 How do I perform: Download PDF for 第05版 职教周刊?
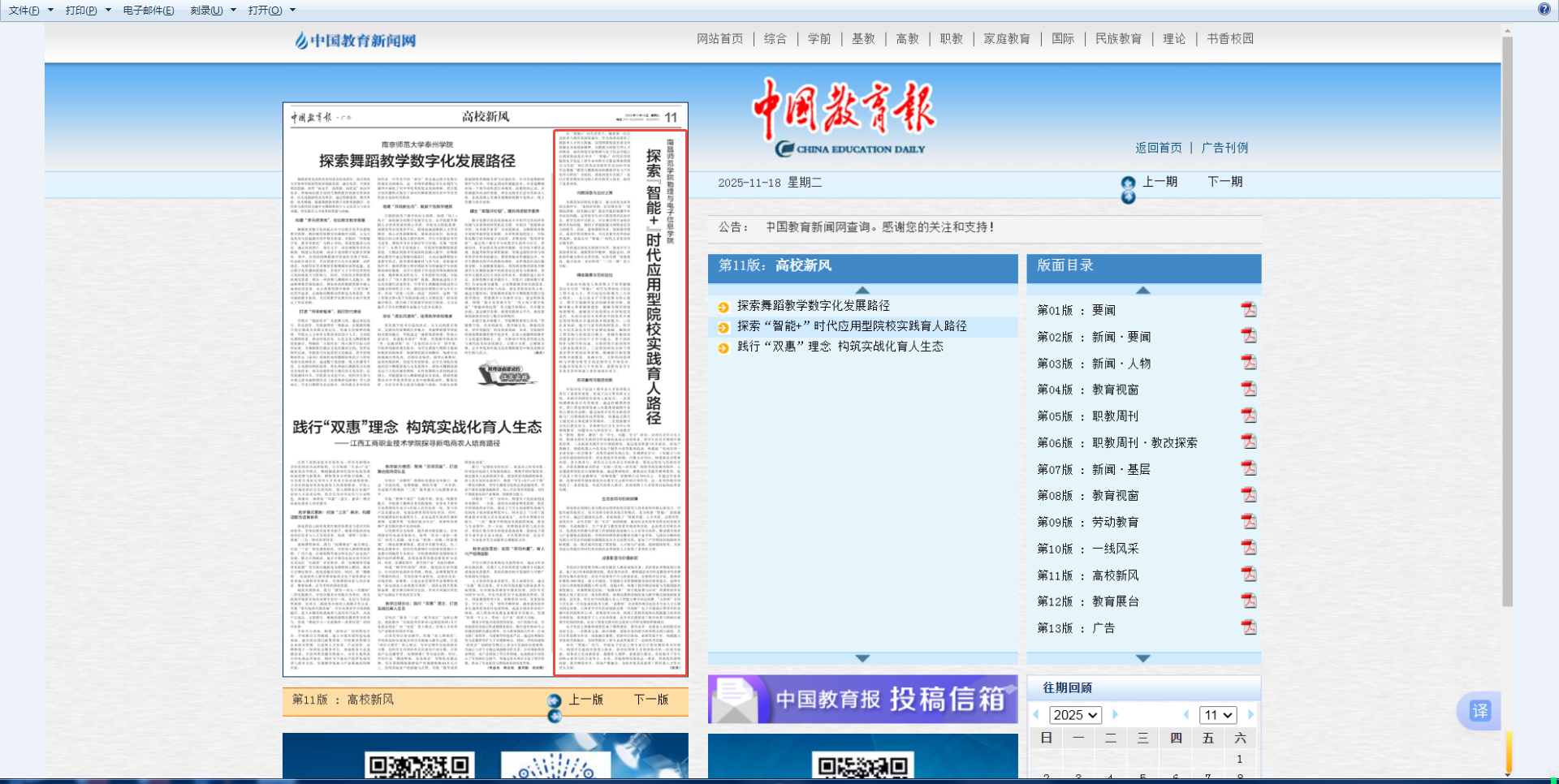pyautogui.click(x=1248, y=416)
